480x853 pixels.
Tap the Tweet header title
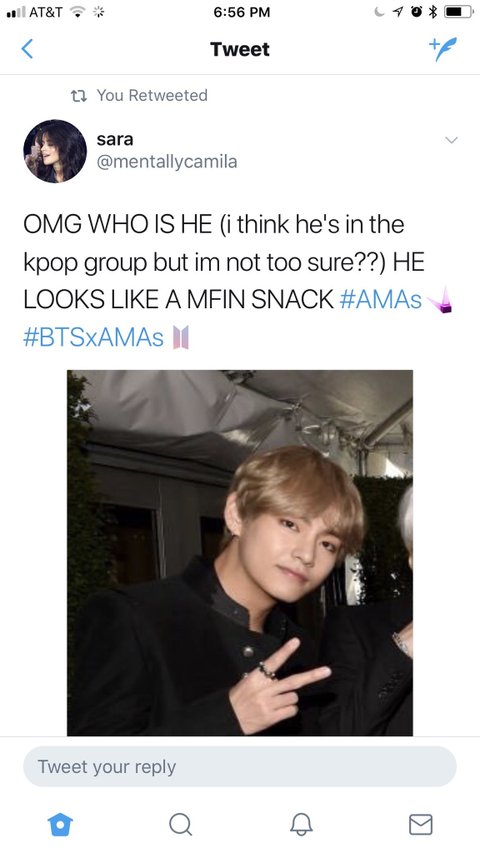(x=240, y=49)
